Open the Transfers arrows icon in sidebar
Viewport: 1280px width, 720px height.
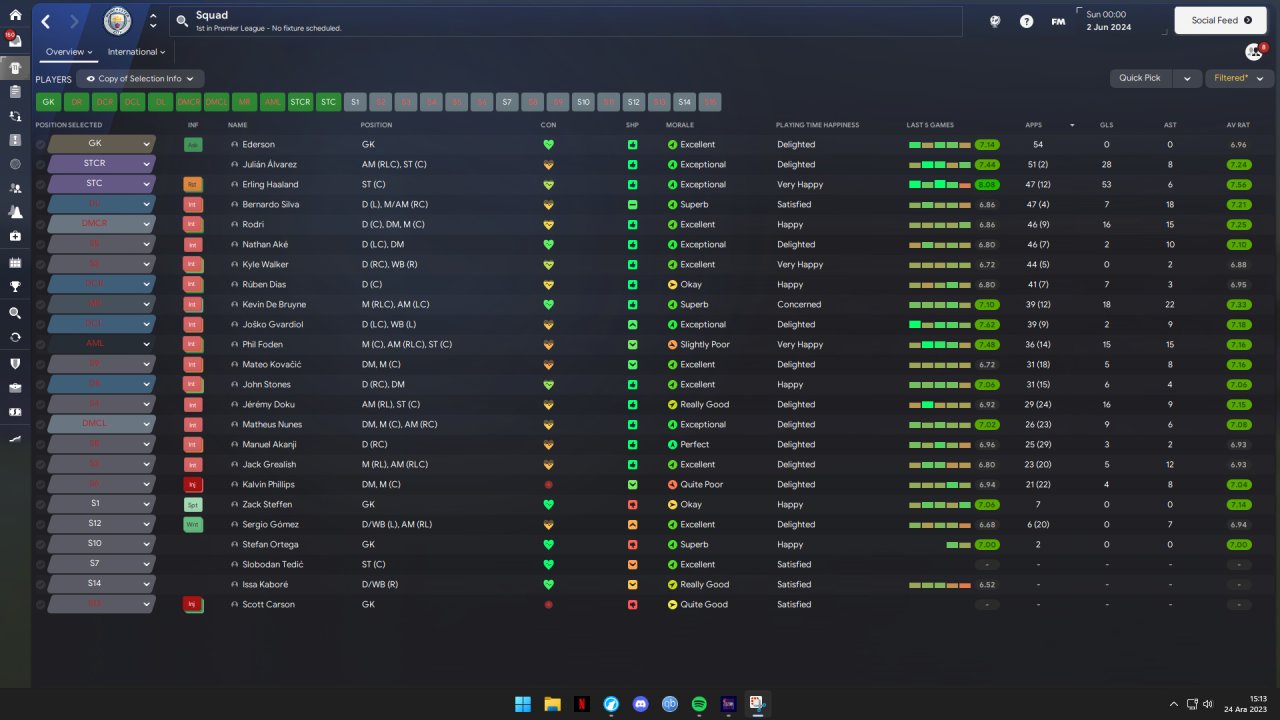[15, 337]
